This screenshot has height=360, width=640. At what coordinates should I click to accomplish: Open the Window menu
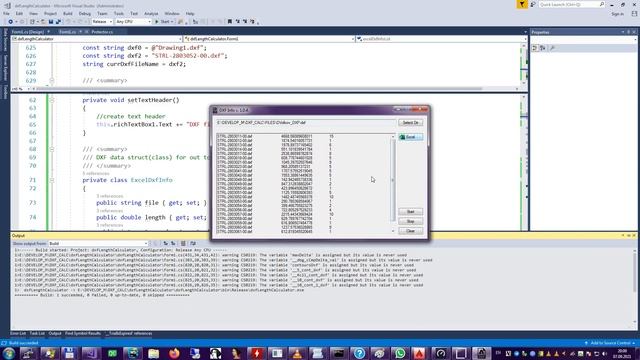[171, 13]
